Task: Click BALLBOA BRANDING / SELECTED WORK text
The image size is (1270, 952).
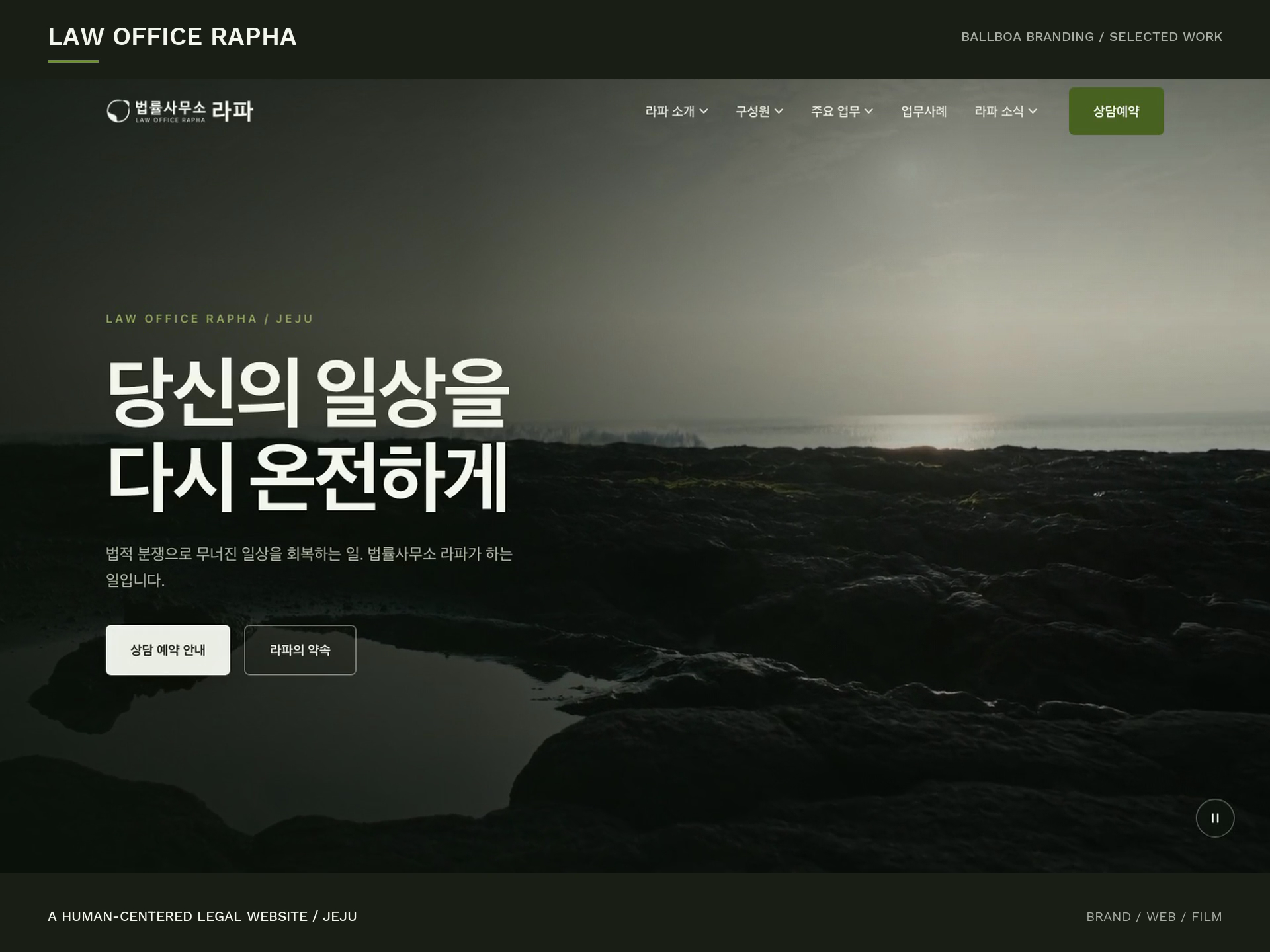Action: click(1091, 37)
